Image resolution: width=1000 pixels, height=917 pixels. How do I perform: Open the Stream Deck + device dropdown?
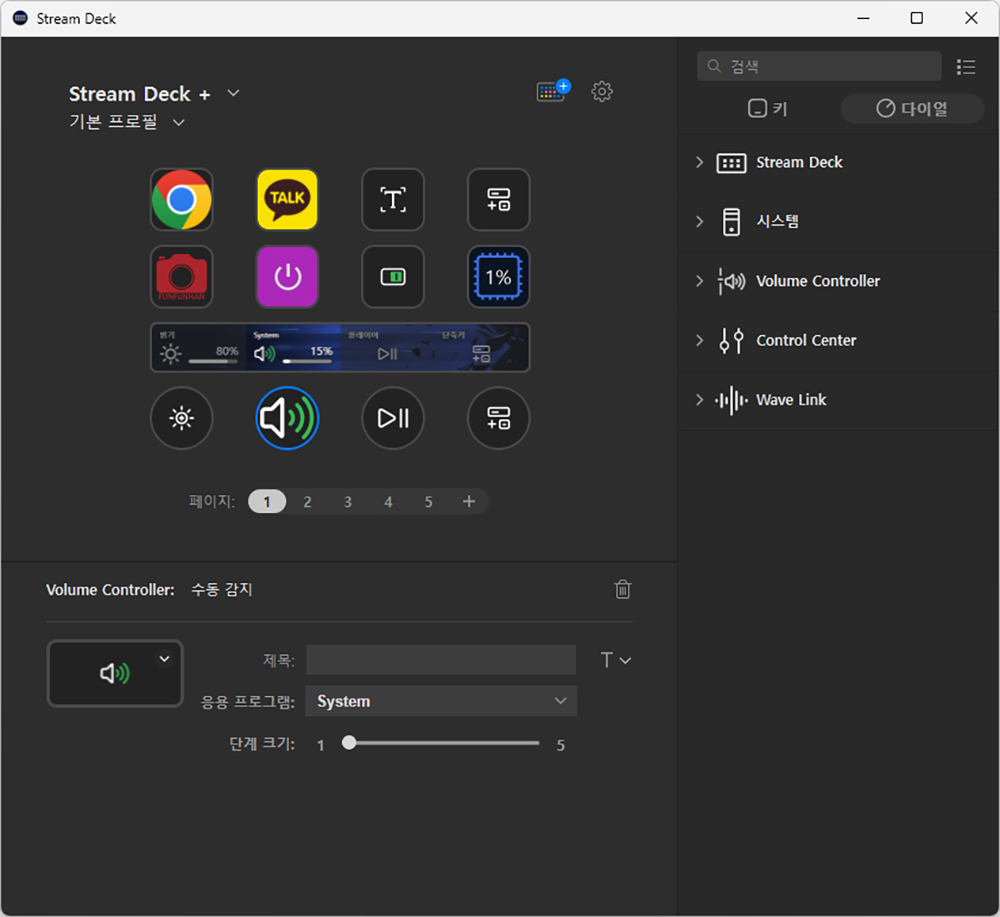pos(233,93)
